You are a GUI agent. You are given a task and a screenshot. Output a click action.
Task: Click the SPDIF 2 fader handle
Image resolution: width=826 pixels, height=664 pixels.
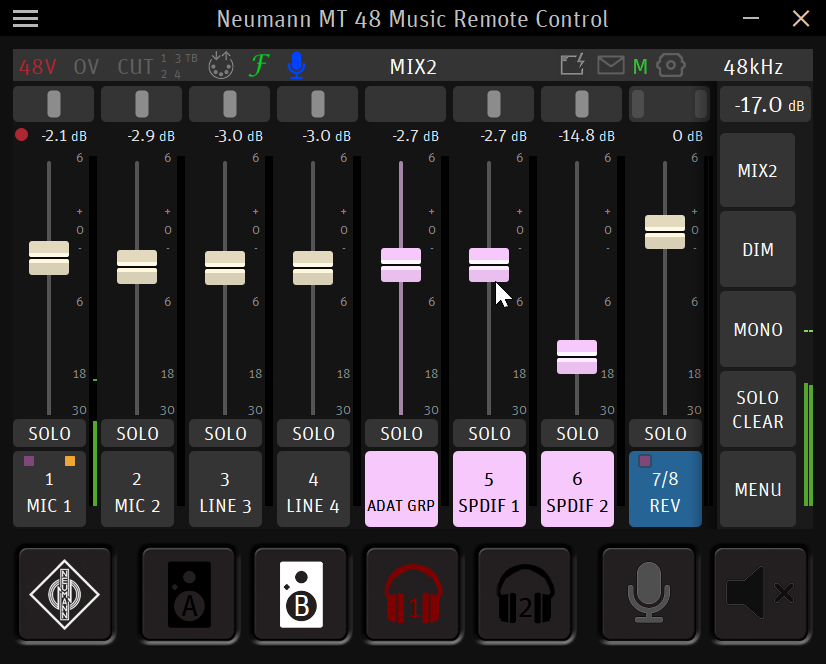point(577,357)
